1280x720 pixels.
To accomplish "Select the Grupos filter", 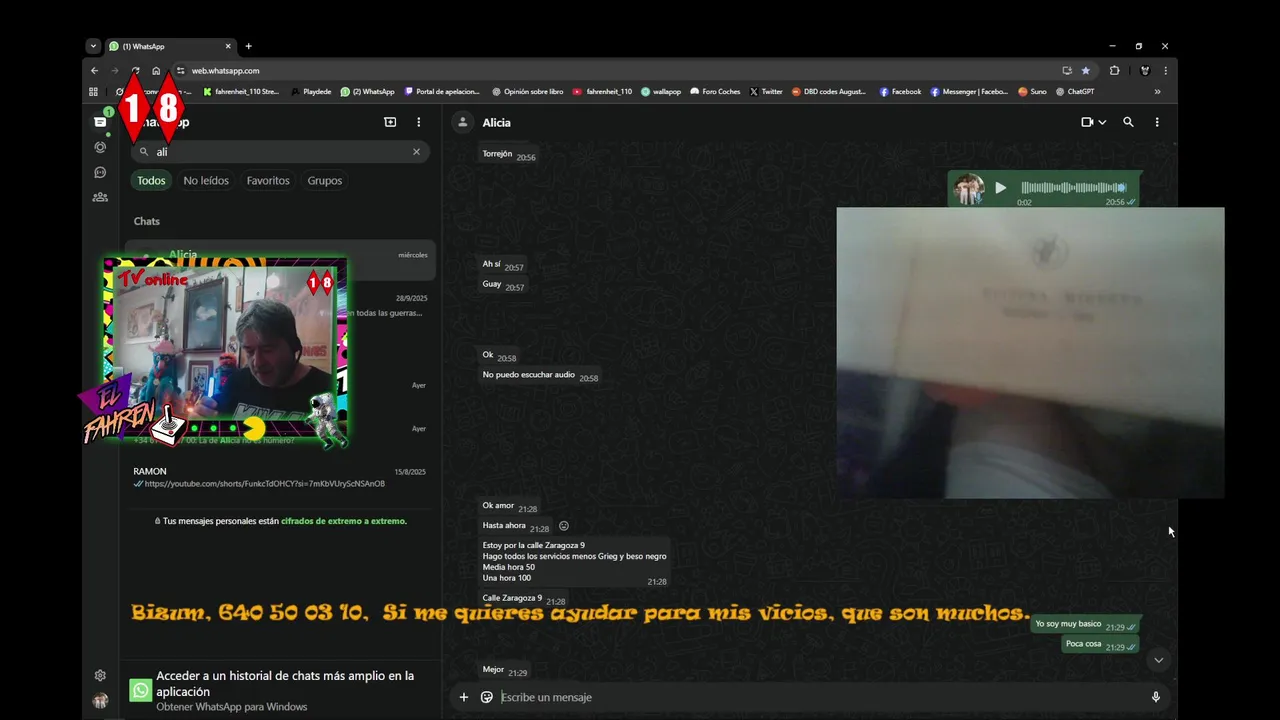I will [x=324, y=181].
